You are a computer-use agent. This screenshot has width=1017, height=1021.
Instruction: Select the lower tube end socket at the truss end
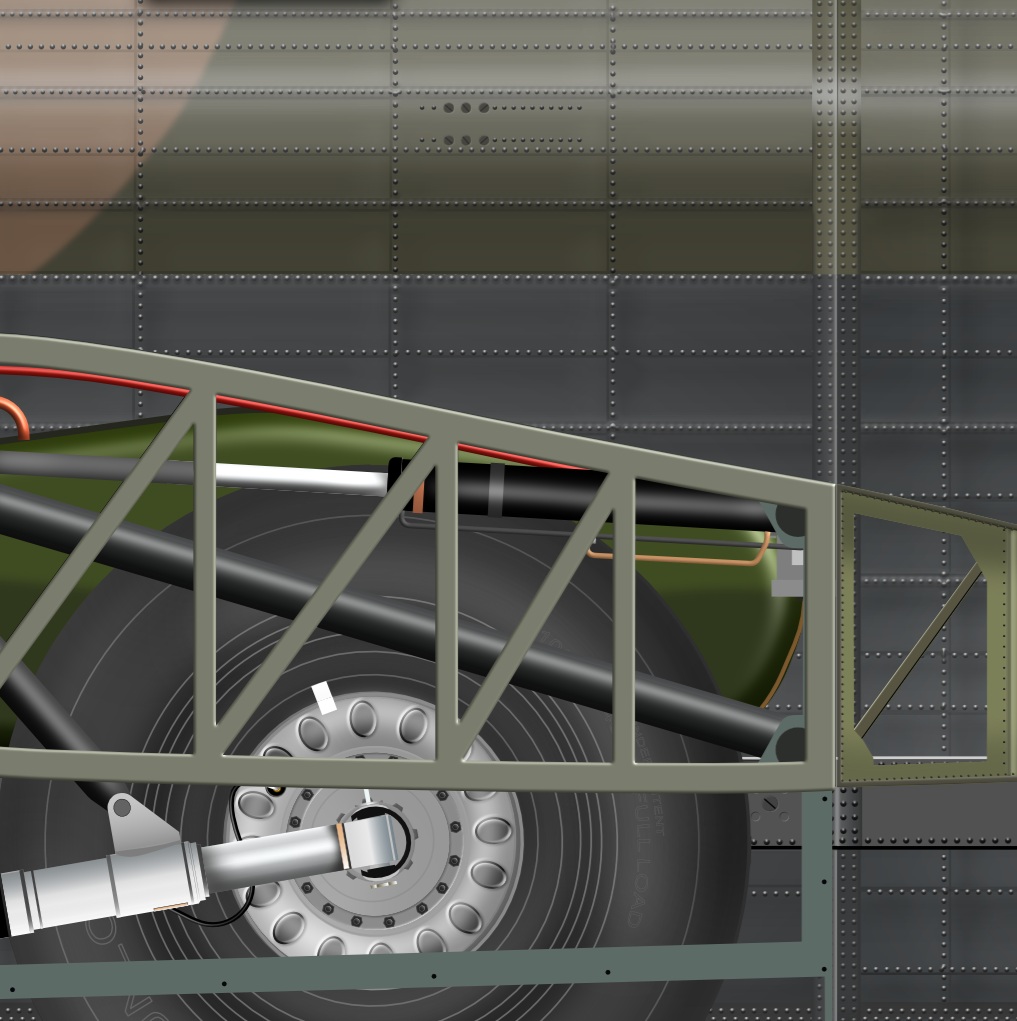pos(788,742)
